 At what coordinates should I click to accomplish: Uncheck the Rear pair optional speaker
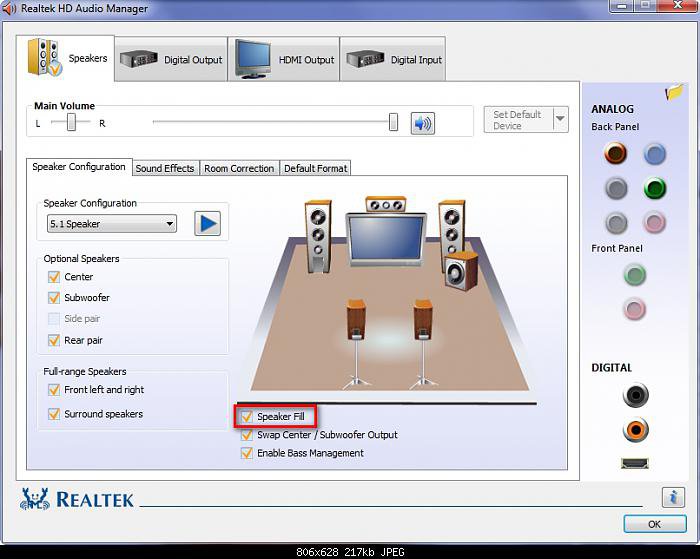pyautogui.click(x=54, y=340)
